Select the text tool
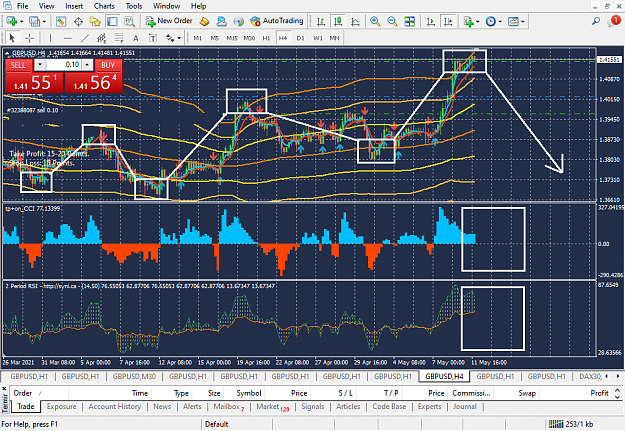 pos(136,38)
